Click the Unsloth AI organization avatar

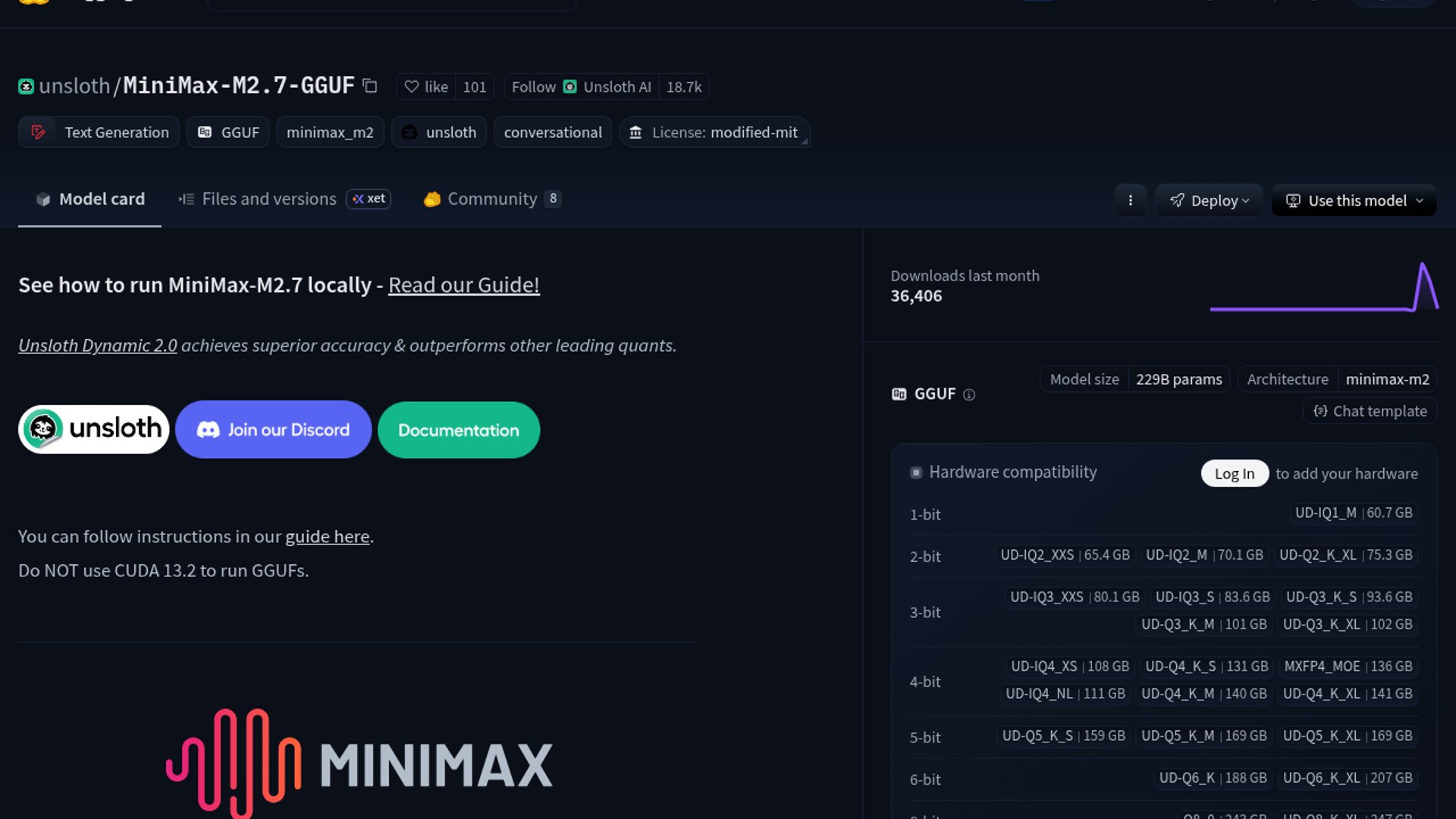pos(570,86)
